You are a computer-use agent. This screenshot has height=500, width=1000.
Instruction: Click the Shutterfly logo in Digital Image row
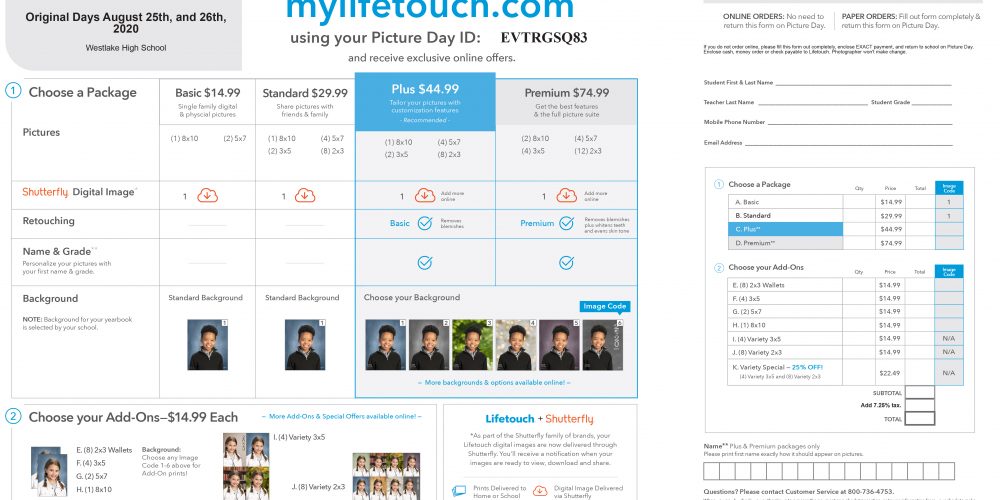coord(45,192)
